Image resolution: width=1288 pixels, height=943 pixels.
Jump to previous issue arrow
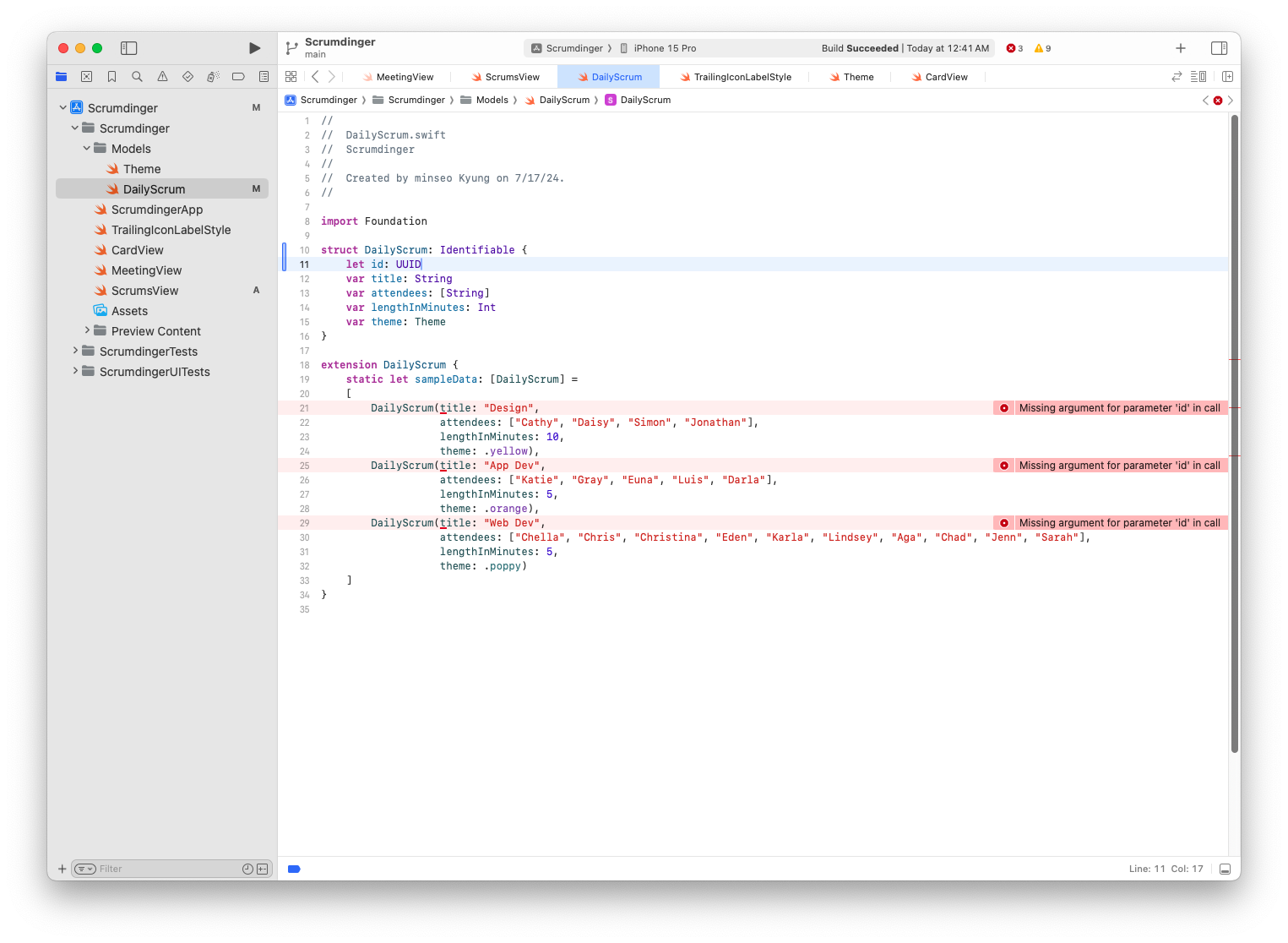point(1205,101)
